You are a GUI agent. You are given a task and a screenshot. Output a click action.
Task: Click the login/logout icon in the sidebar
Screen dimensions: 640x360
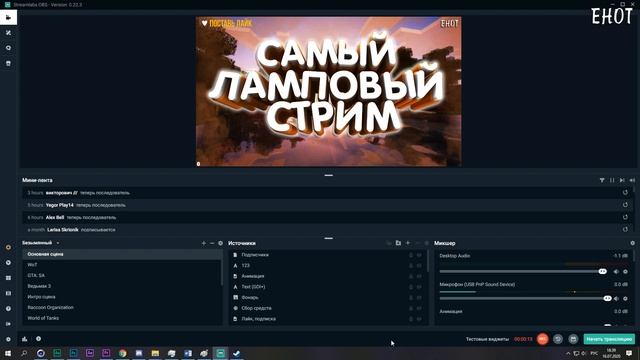[x=8, y=324]
